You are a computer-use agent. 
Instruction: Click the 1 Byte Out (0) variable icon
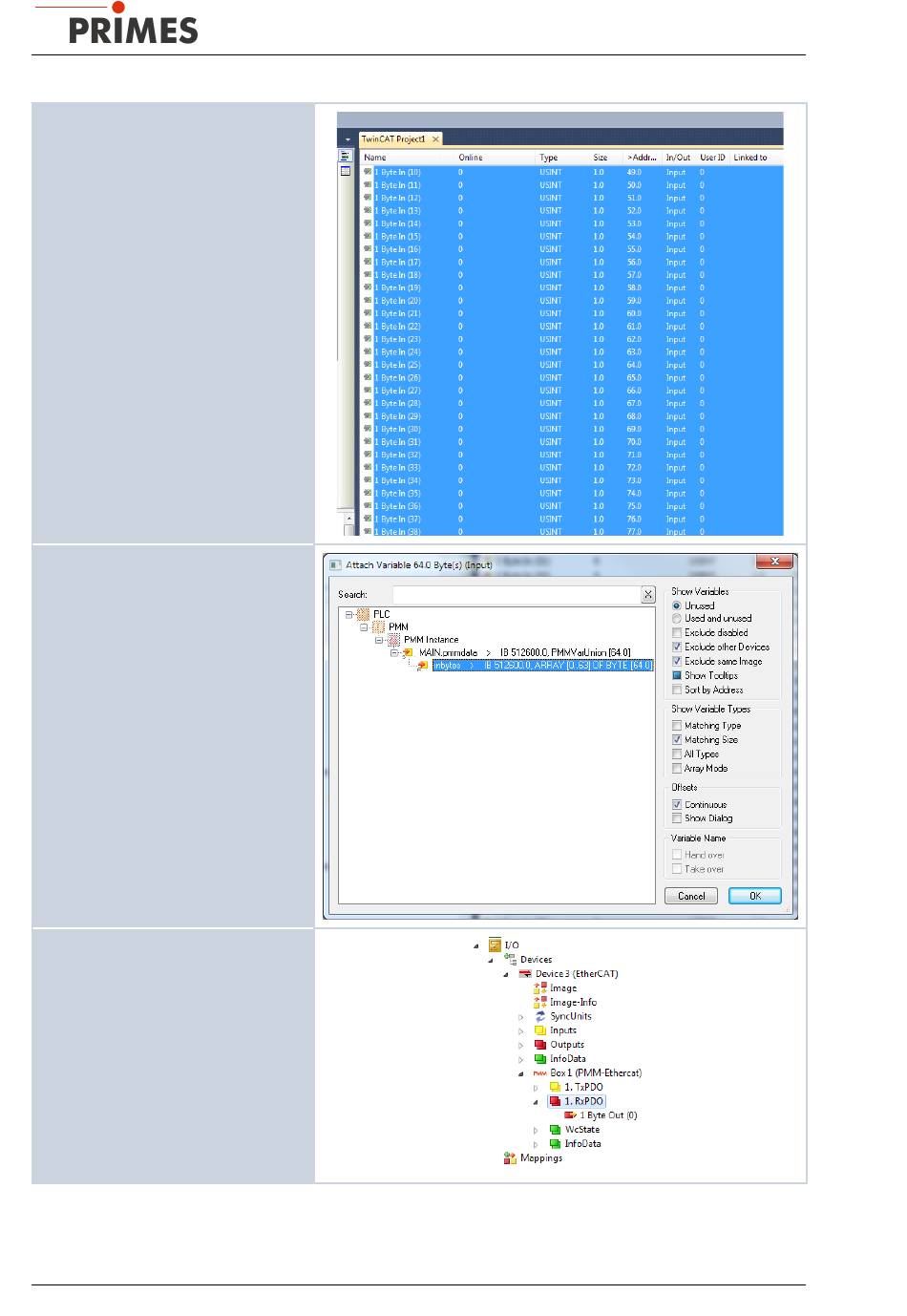[x=570, y=1115]
